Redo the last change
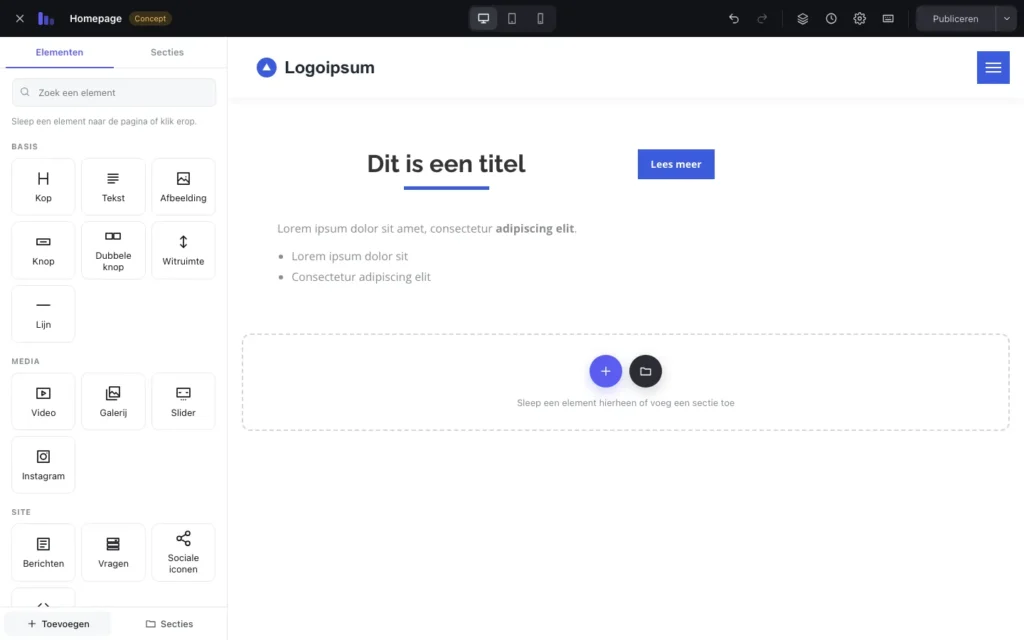This screenshot has height=640, width=1024. point(762,18)
